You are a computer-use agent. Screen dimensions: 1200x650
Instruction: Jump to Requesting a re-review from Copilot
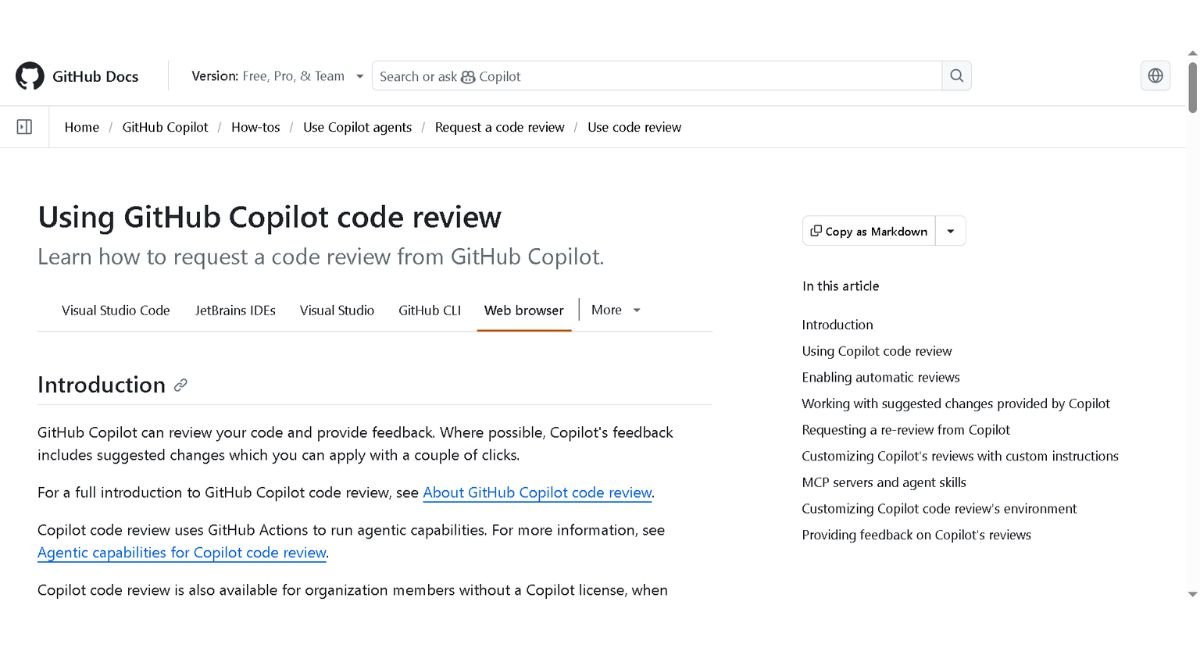[906, 430]
